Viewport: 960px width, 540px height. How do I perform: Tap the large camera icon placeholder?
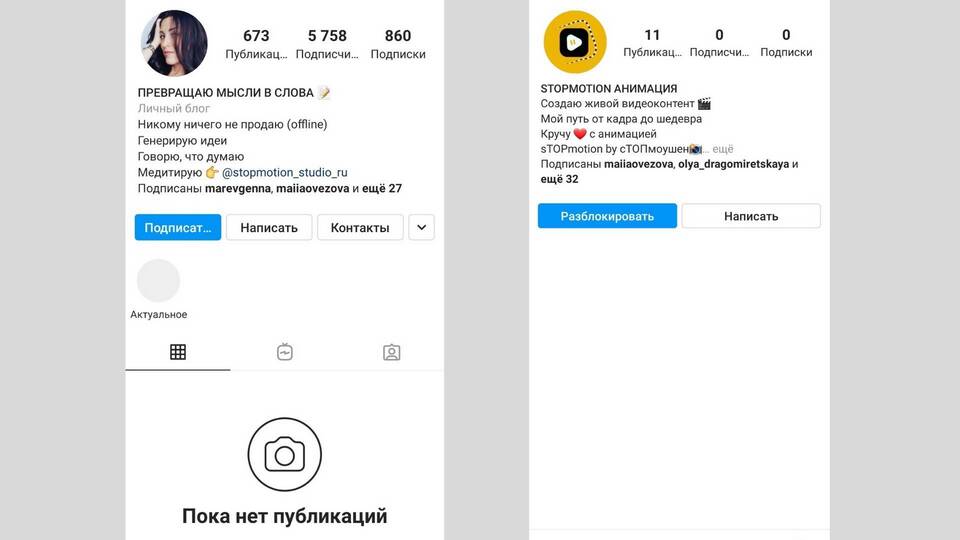[x=285, y=454]
